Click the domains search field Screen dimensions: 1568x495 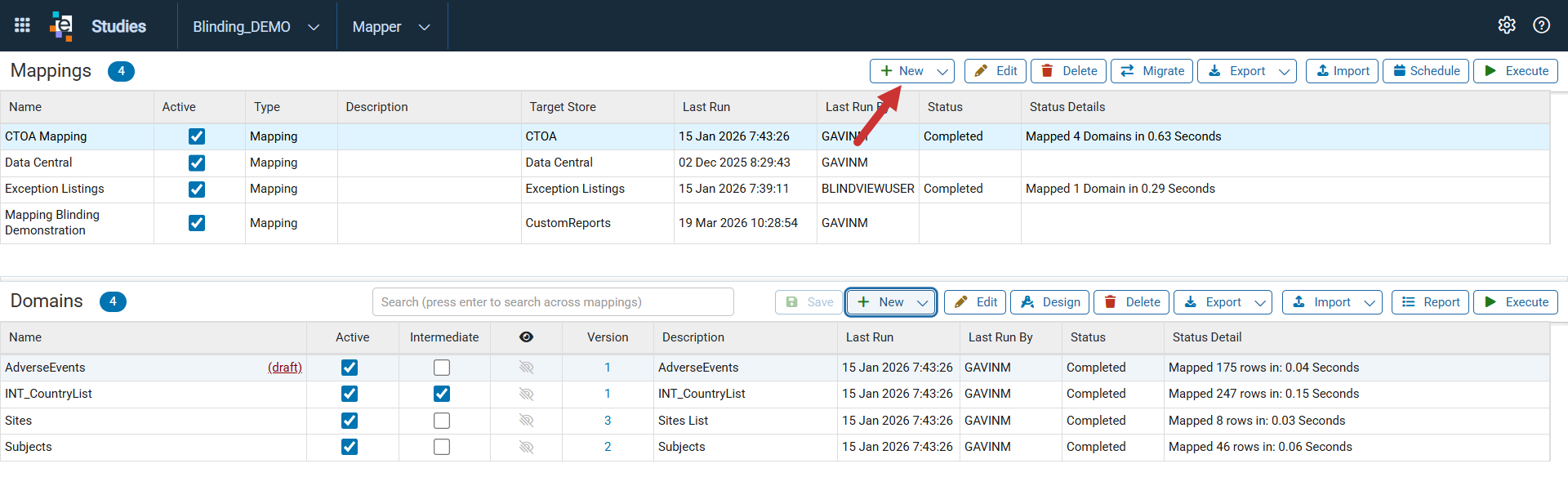[553, 302]
